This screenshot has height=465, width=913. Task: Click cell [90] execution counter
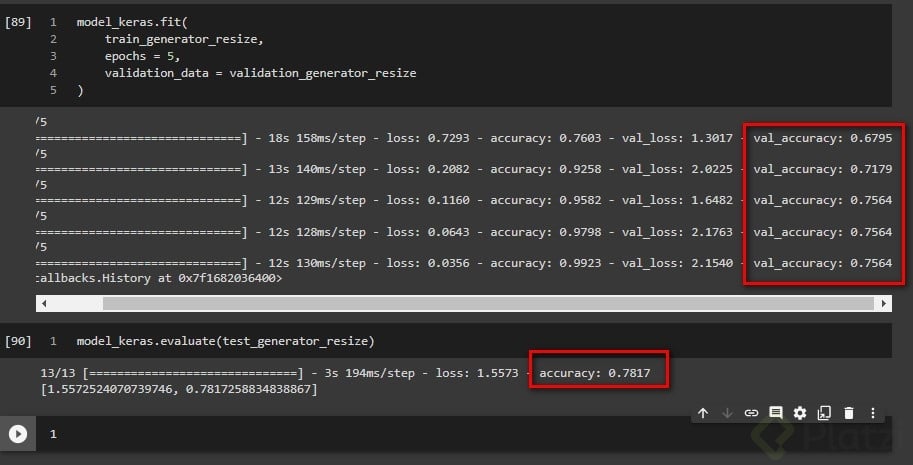(18, 341)
